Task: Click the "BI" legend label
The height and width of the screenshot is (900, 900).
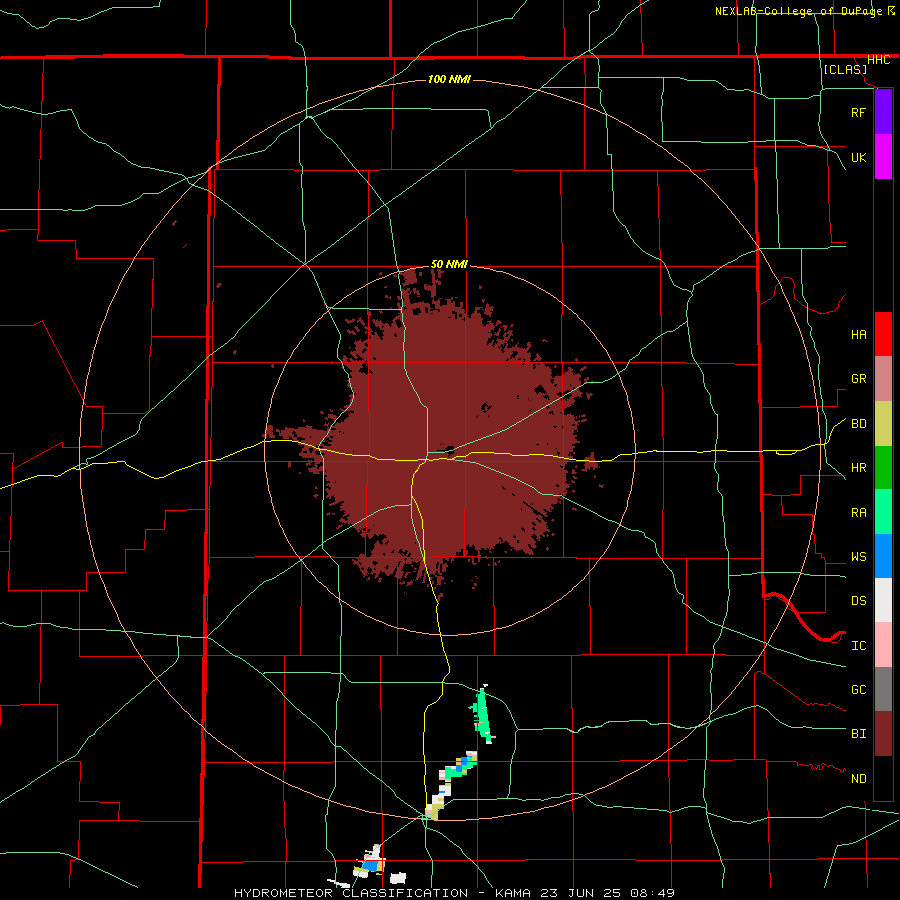Action: pyautogui.click(x=858, y=734)
